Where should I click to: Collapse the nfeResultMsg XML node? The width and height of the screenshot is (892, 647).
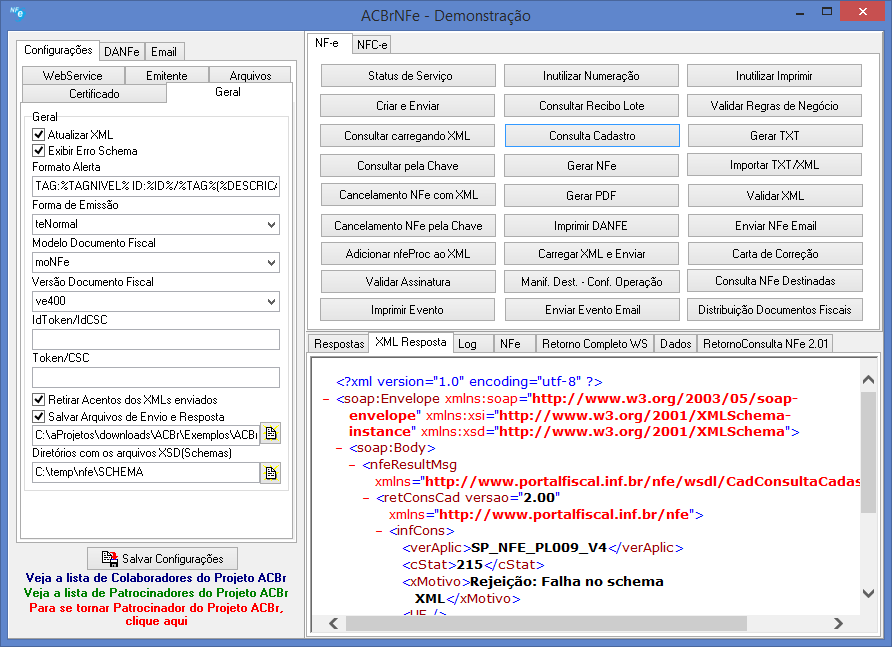353,465
